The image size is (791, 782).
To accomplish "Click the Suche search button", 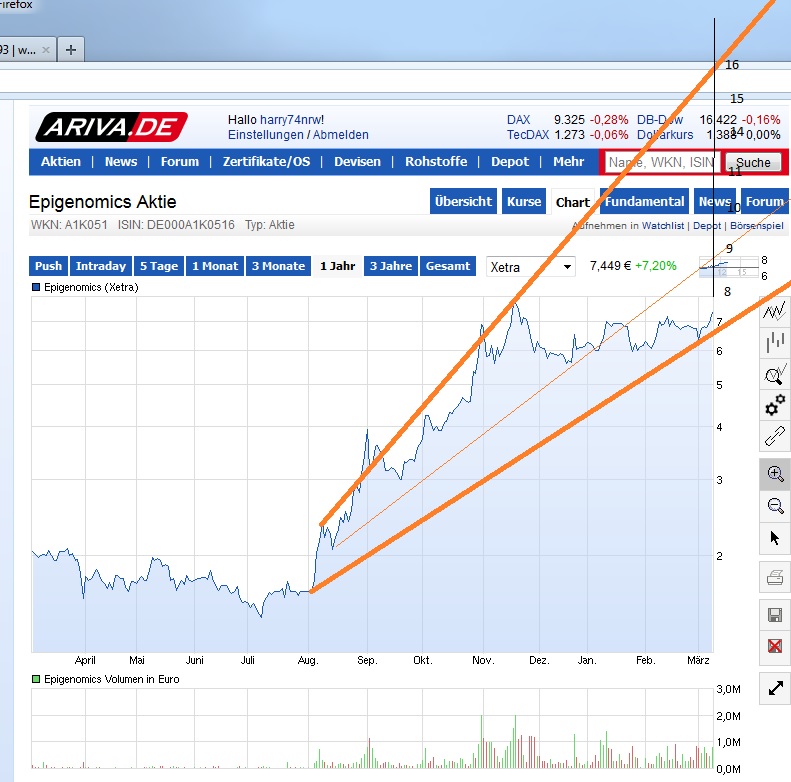I will click(x=753, y=162).
